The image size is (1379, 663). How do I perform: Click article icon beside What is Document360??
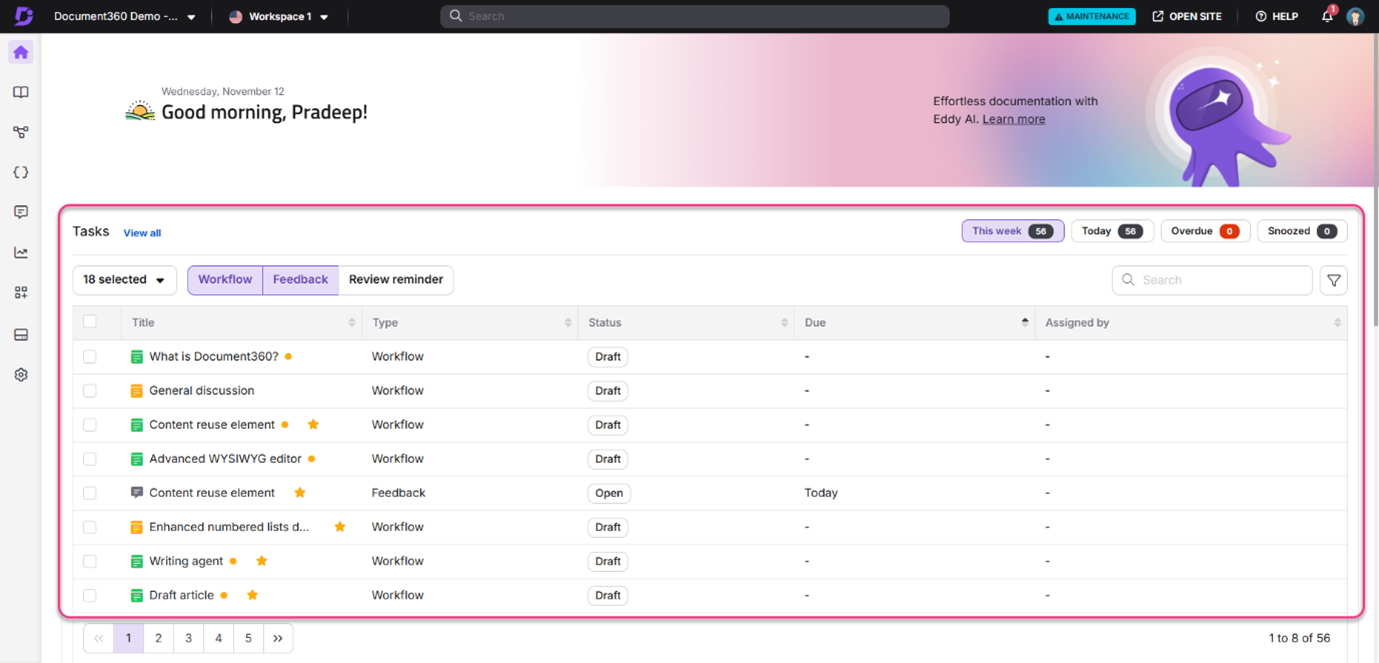point(137,357)
